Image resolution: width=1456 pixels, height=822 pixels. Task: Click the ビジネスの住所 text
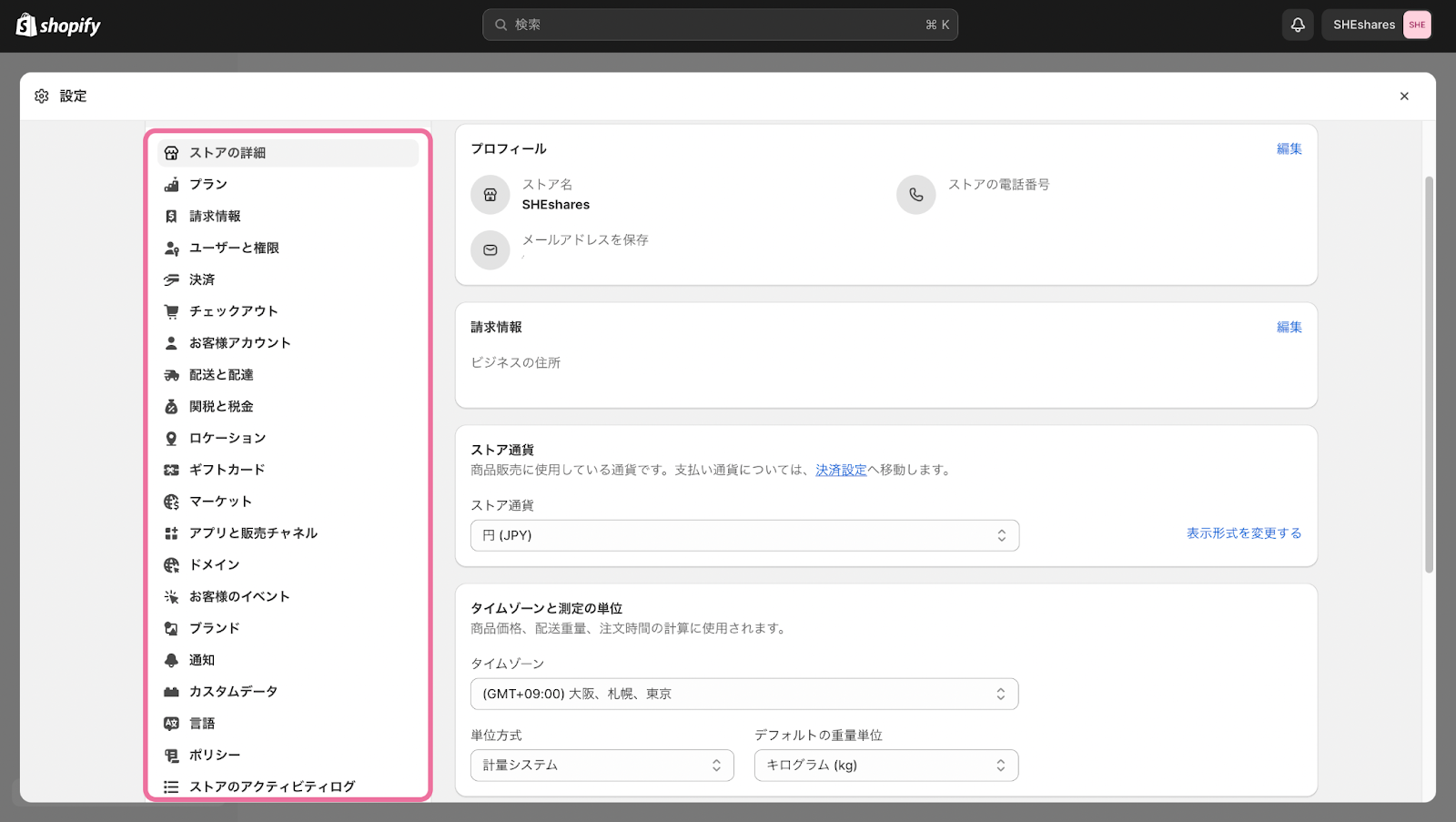tap(516, 363)
